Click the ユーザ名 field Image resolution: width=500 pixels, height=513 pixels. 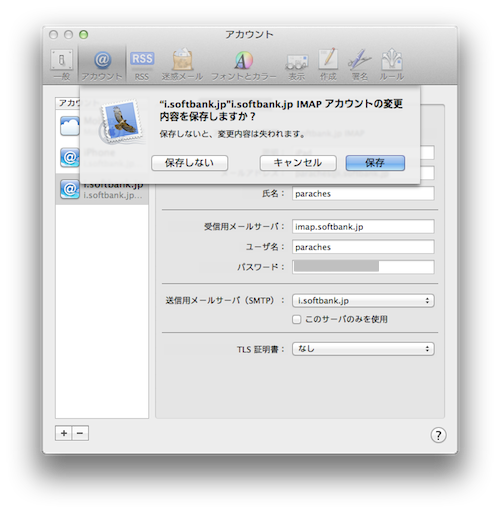pos(363,247)
